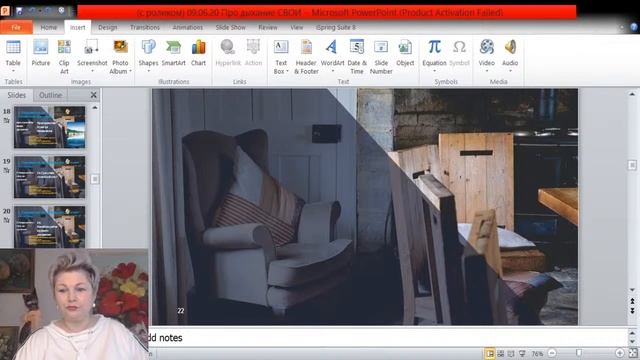Screen dimensions: 640x360
Task: Expand the Equation dropdown arrow
Action: pyautogui.click(x=434, y=71)
